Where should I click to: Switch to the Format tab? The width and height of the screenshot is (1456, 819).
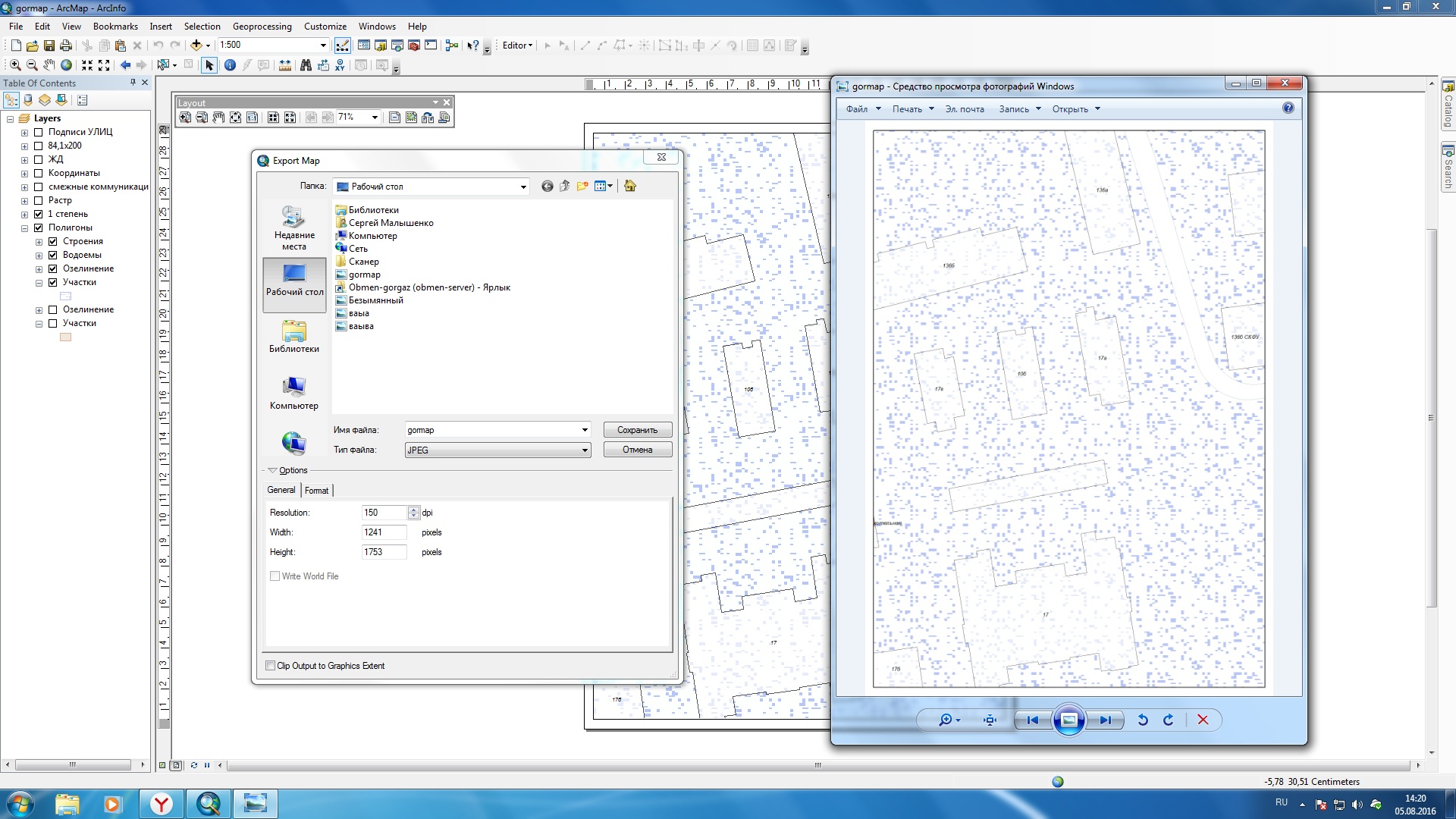point(316,491)
